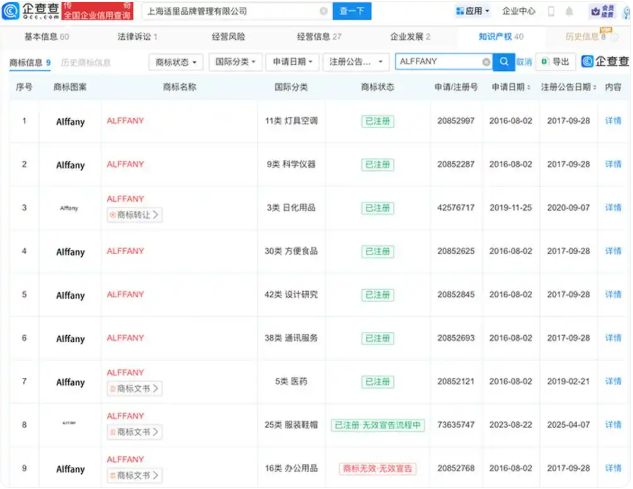Open ALFFANY name link in row 2
Image resolution: width=633 pixels, height=489 pixels.
[x=125, y=164]
